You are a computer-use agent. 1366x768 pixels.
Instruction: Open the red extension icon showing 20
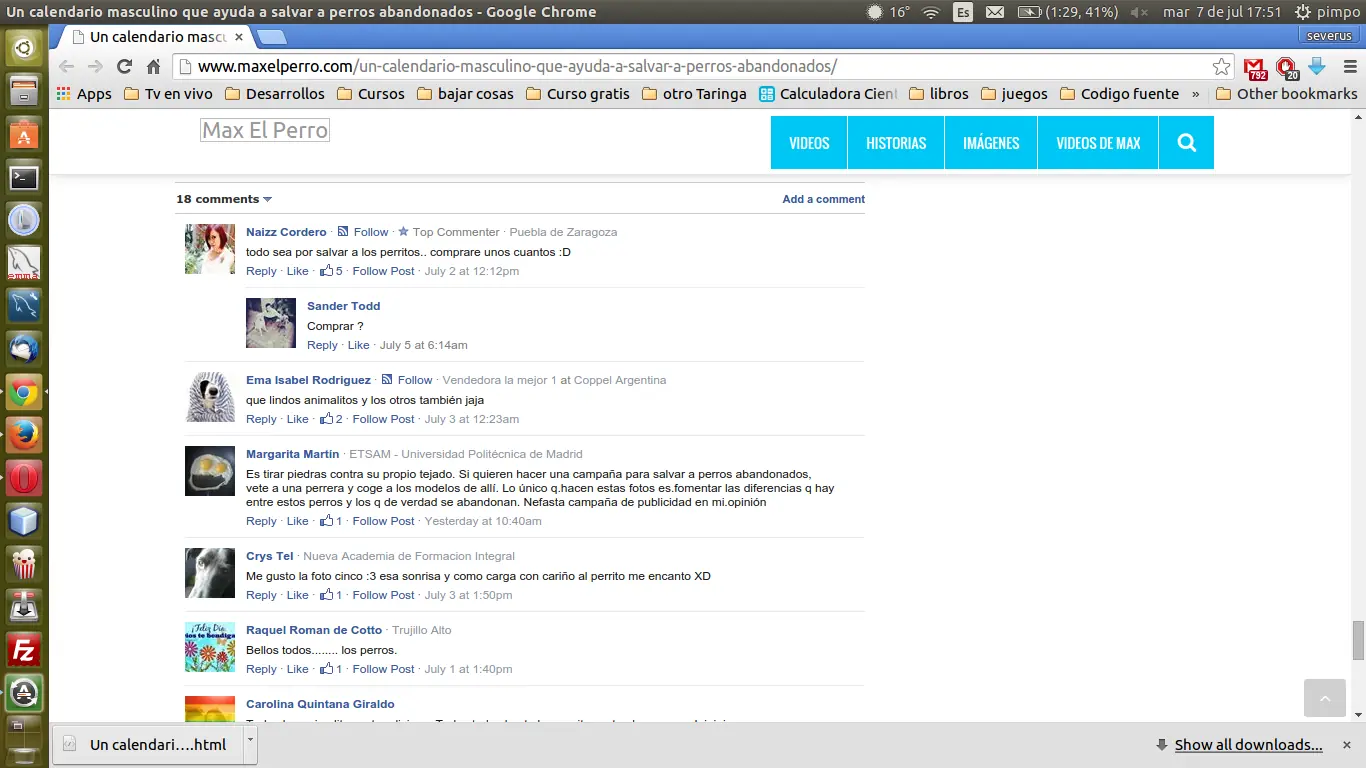click(x=1286, y=68)
